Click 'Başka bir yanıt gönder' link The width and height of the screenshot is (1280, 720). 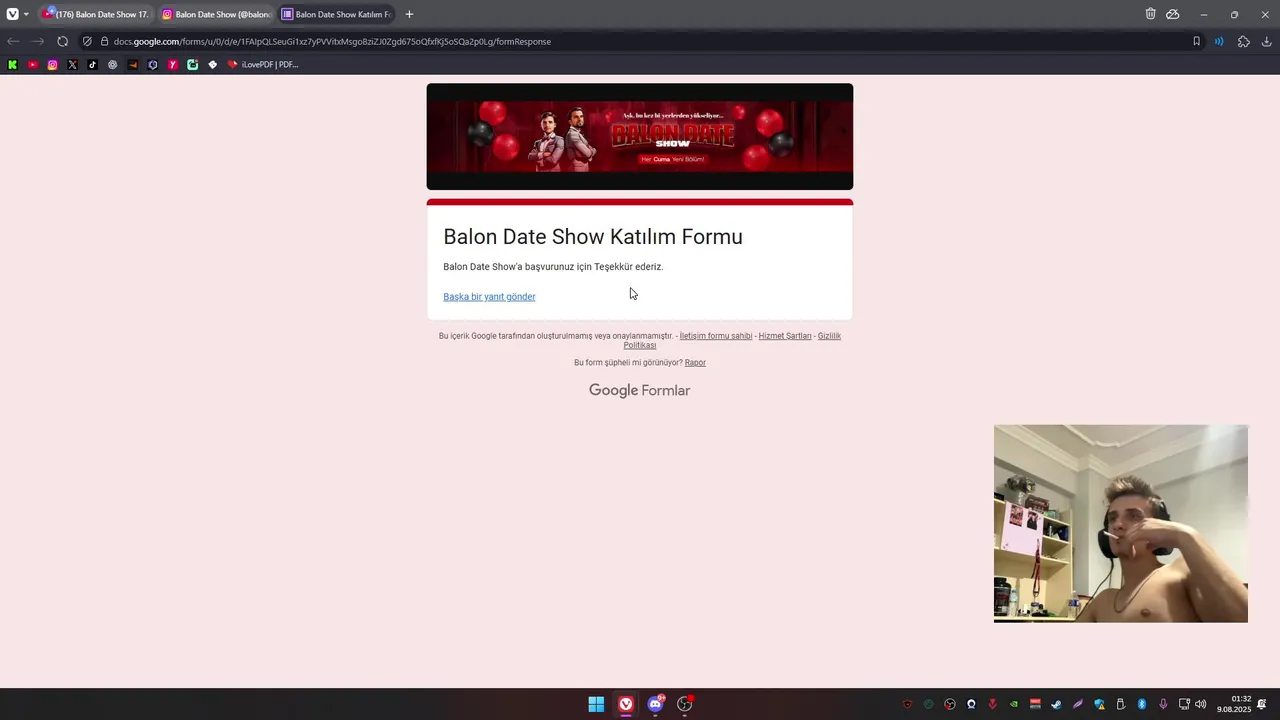(x=489, y=296)
